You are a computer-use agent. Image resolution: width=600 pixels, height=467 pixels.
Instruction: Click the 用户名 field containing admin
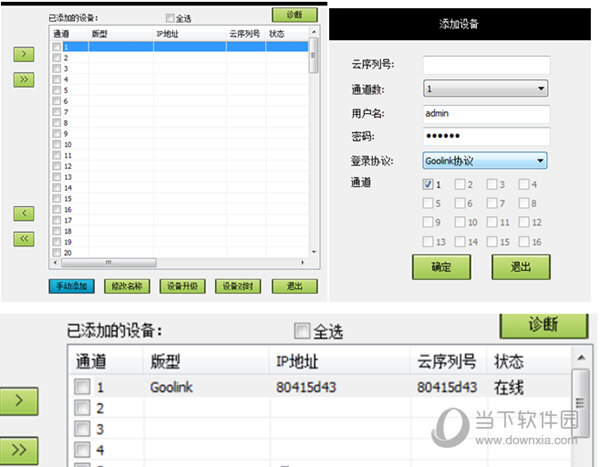point(486,114)
